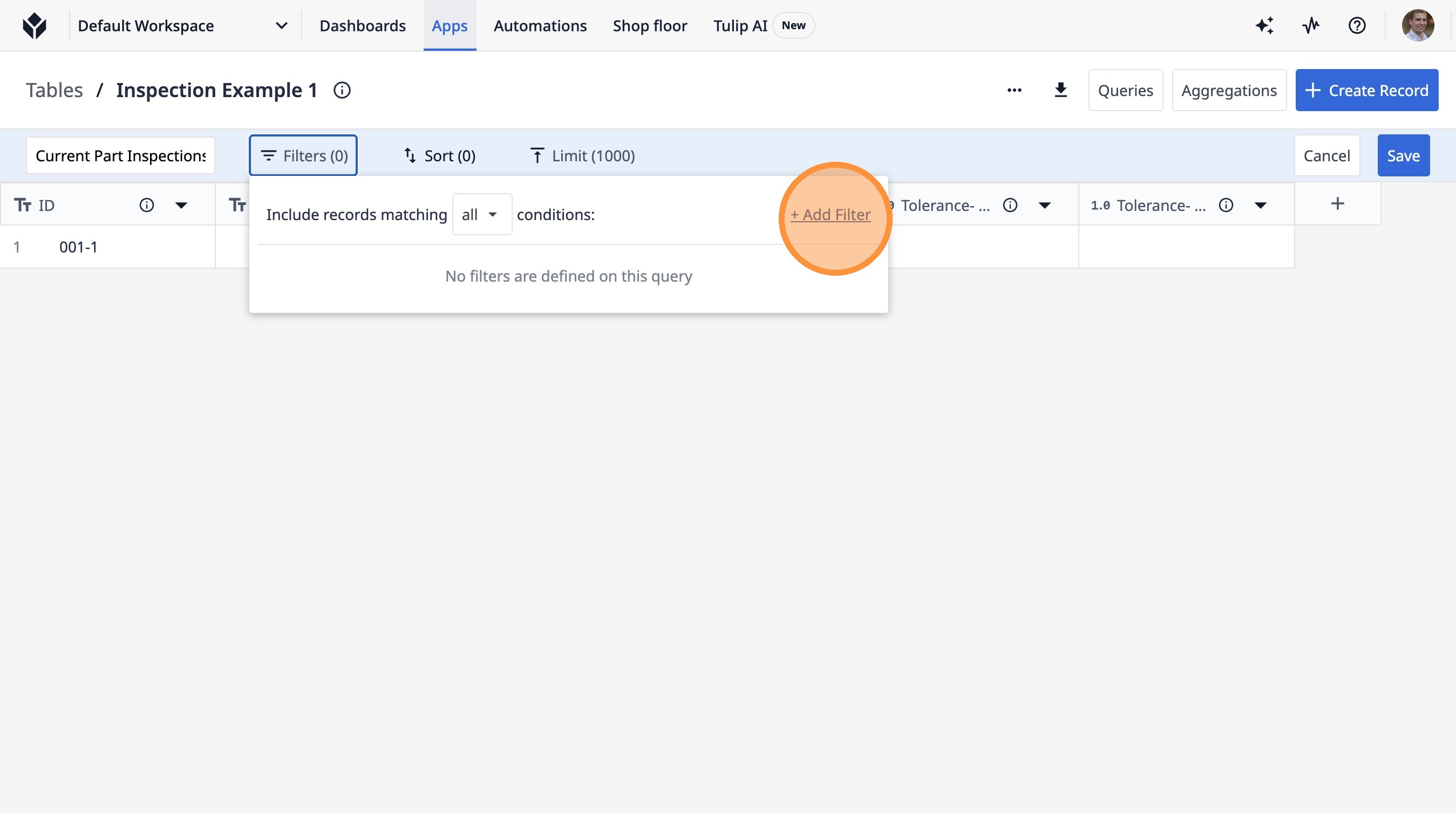The width and height of the screenshot is (1456, 813).
Task: Expand the ID column dropdown arrow
Action: tap(181, 205)
